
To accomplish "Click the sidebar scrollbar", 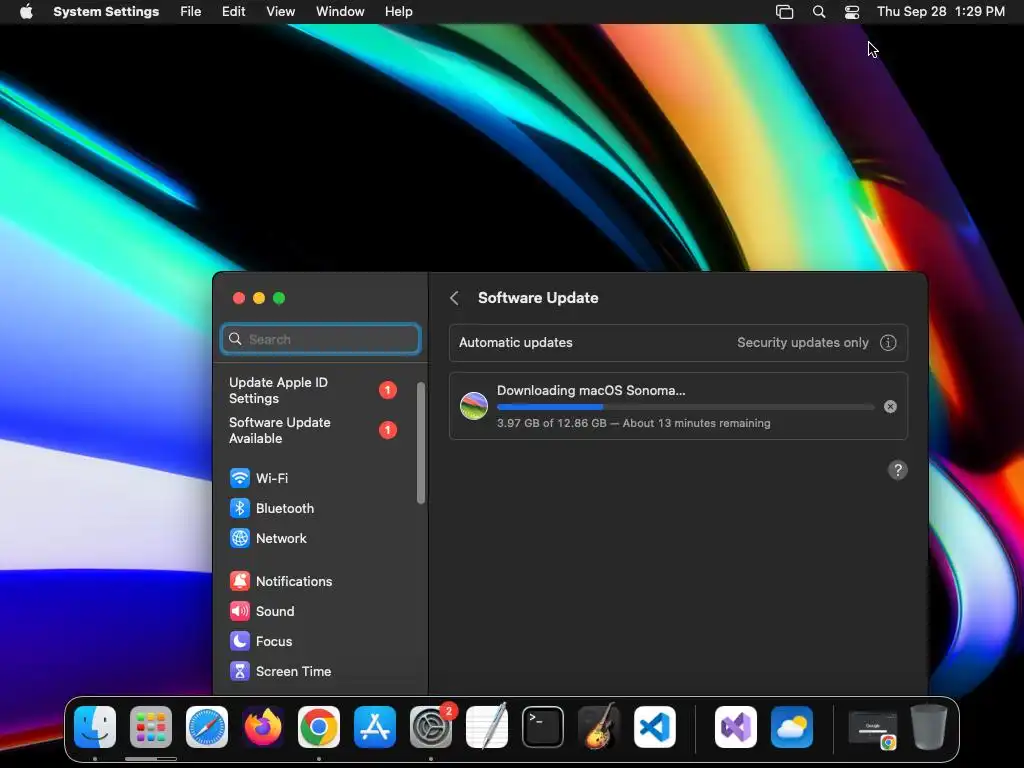I will point(421,443).
